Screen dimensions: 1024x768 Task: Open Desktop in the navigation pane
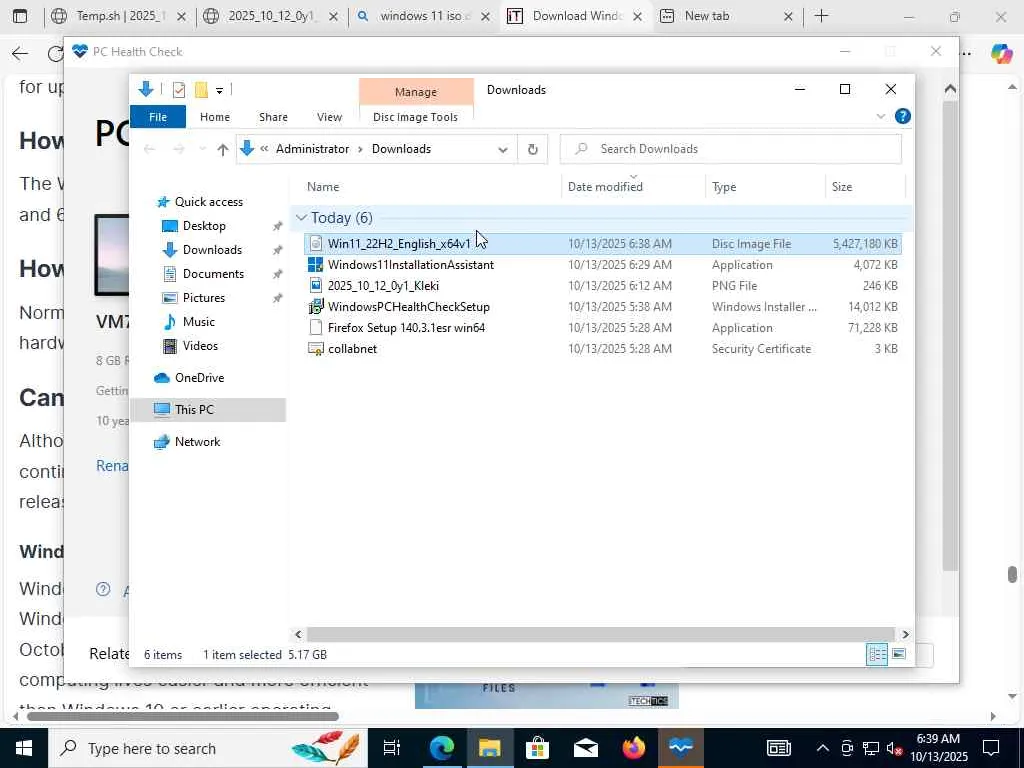tap(204, 226)
